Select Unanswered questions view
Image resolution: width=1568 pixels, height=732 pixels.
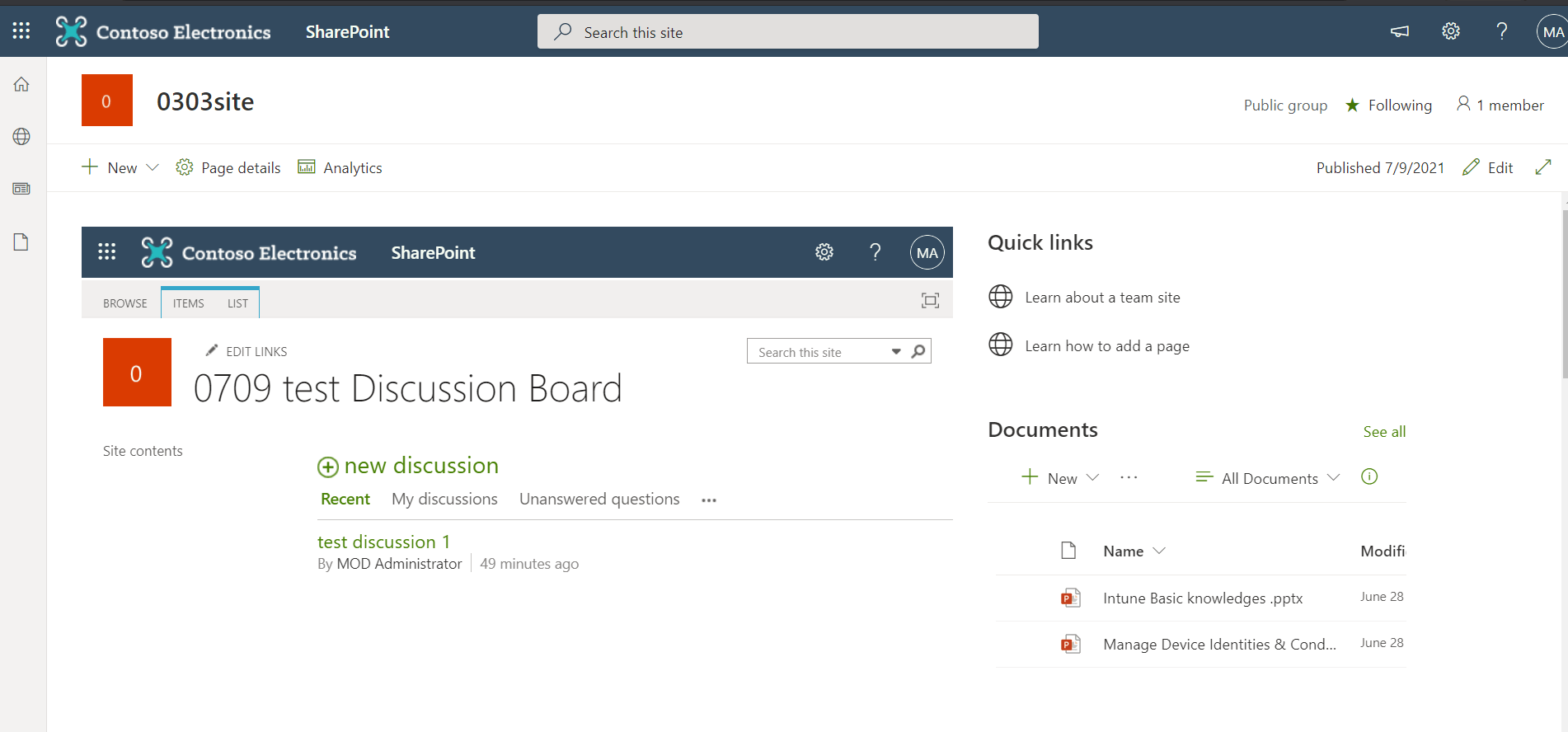pyautogui.click(x=599, y=499)
